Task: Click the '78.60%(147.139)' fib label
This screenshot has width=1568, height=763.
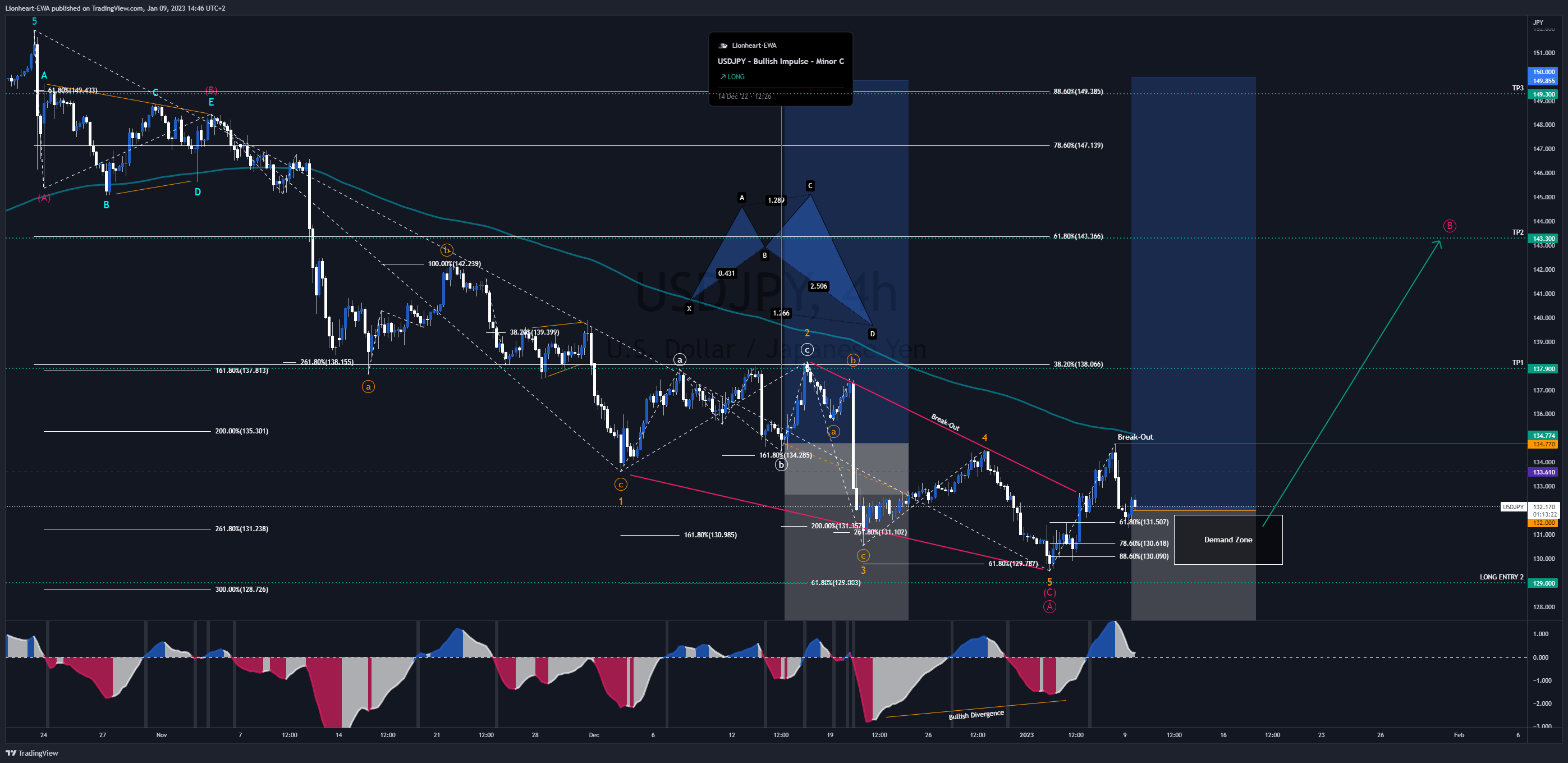Action: click(1078, 145)
